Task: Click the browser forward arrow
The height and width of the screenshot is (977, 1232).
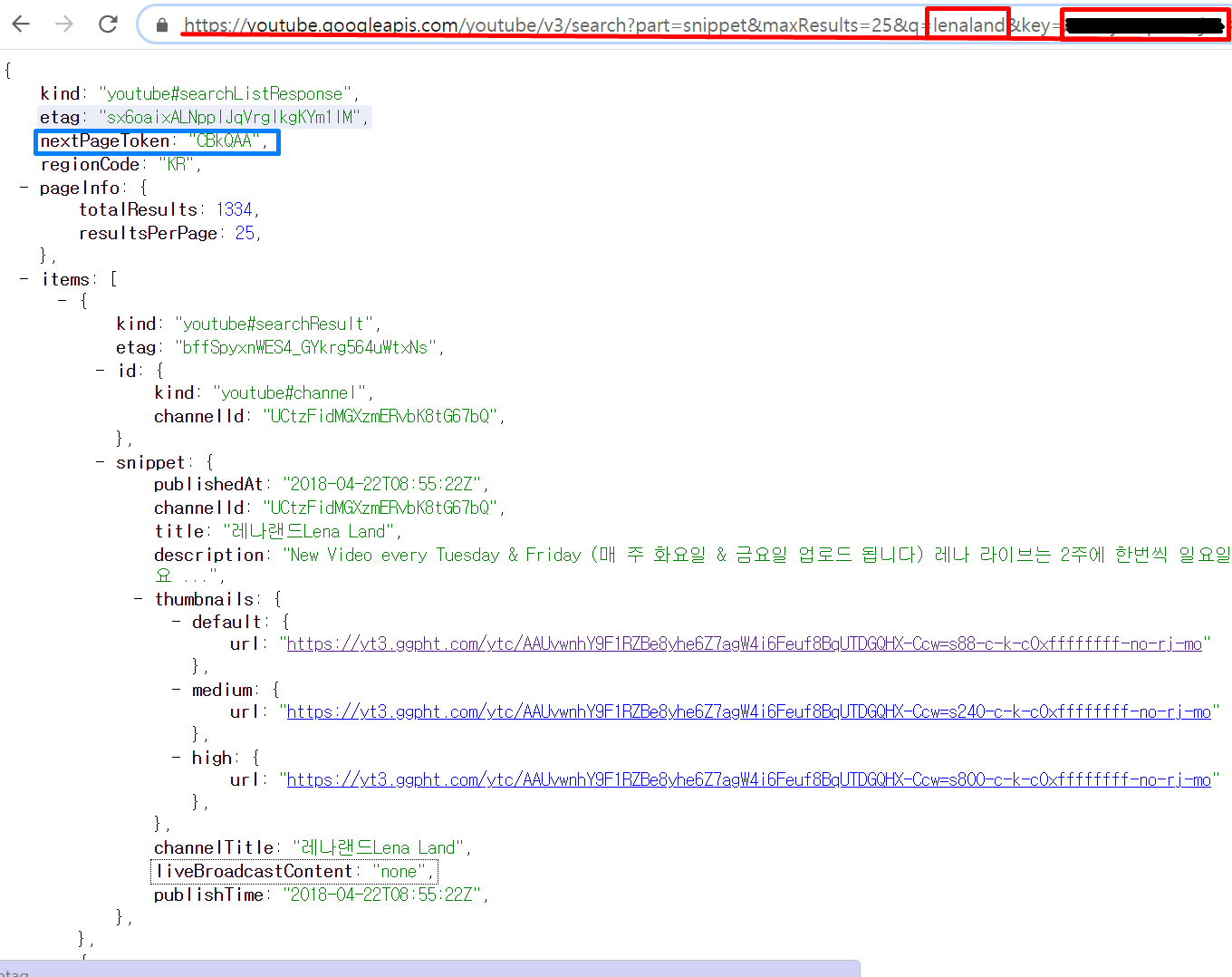Action: [64, 24]
